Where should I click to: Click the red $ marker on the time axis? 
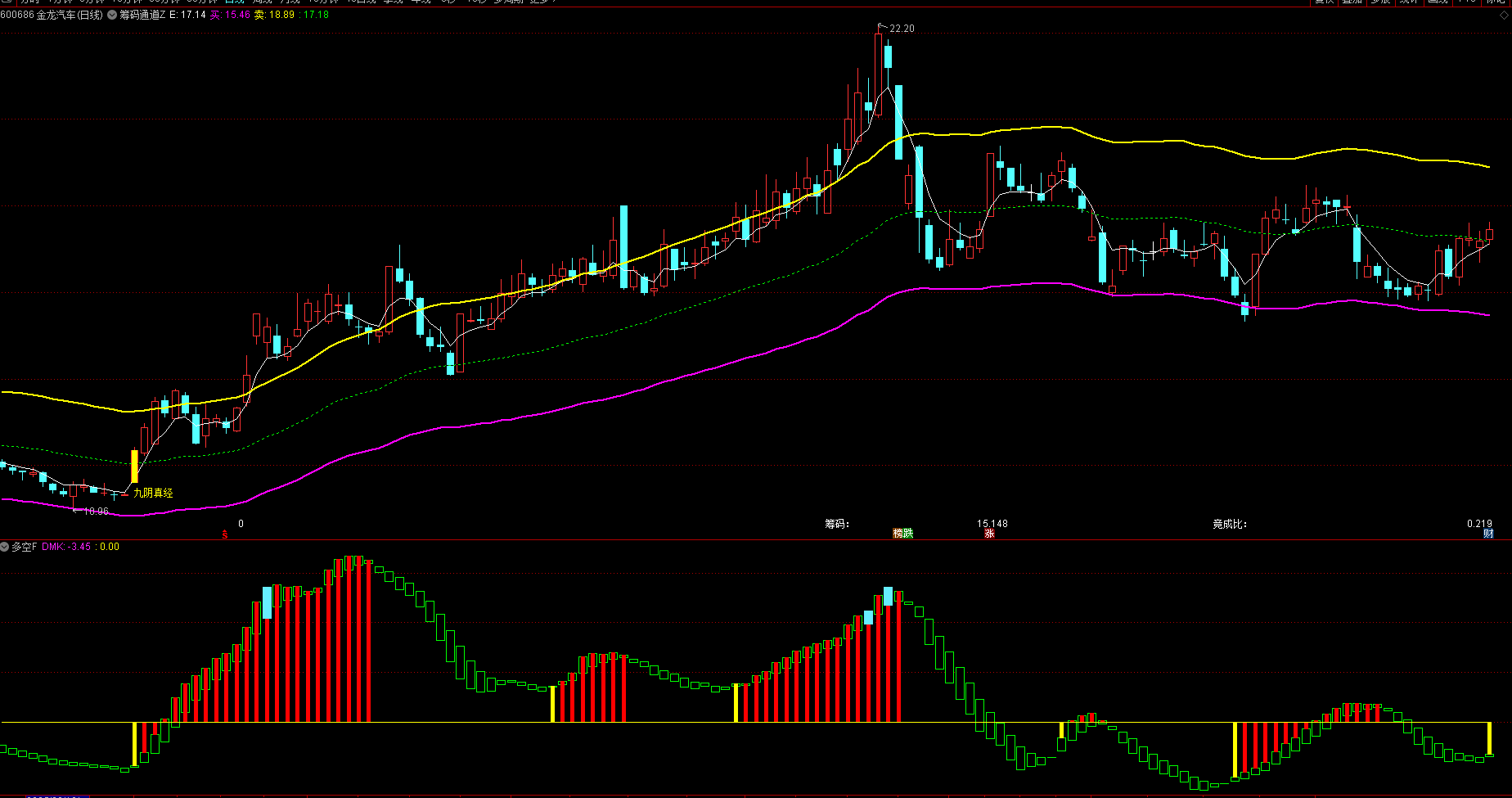pos(225,534)
